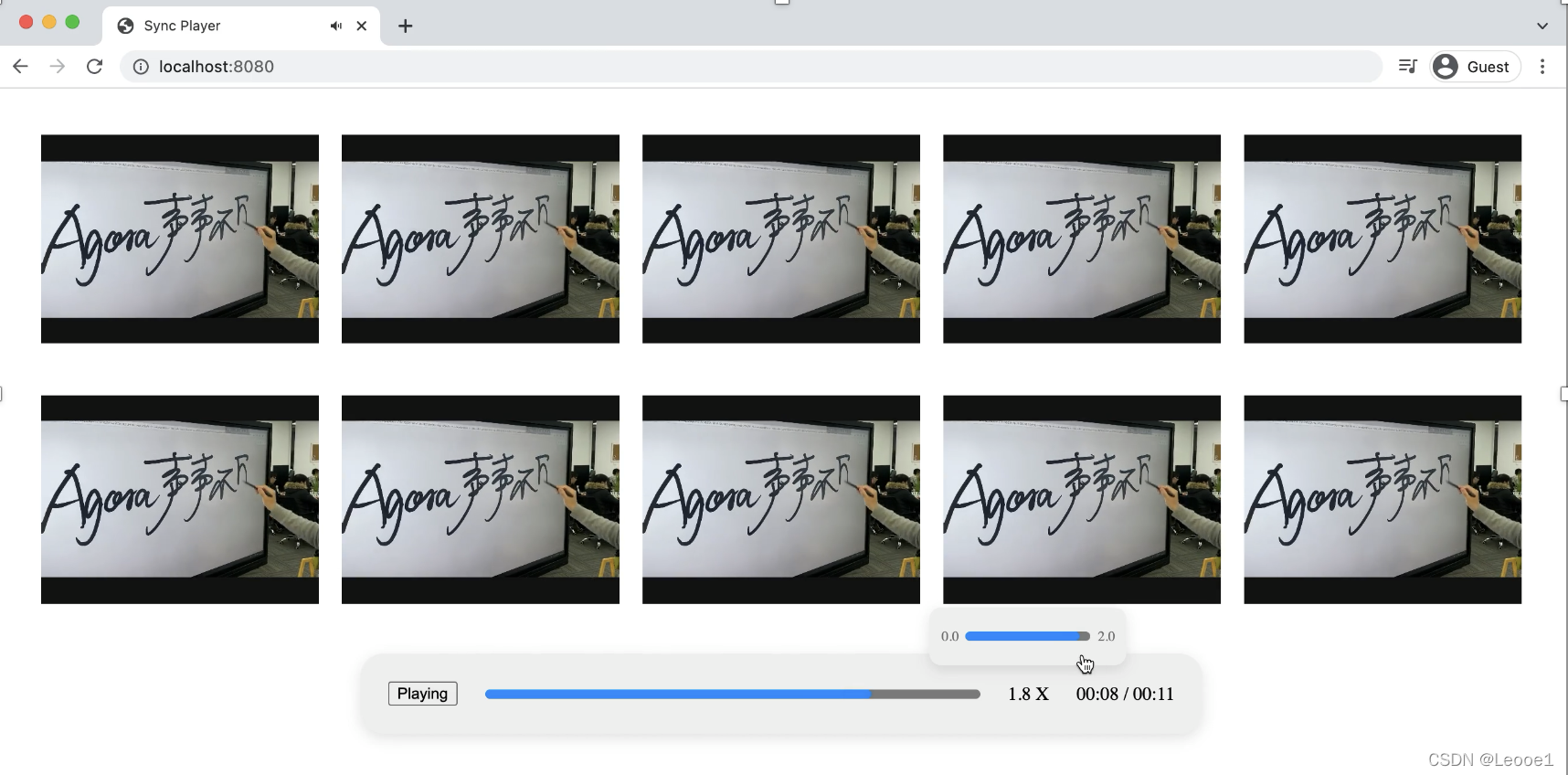Open the 1.8 X playback rate label
Viewport: 1568px width, 775px height.
click(1028, 694)
